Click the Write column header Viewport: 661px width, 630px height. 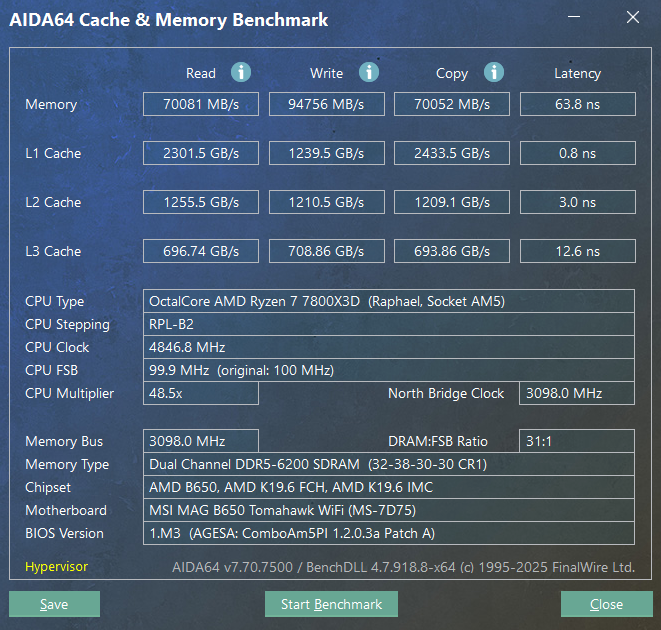(x=326, y=73)
